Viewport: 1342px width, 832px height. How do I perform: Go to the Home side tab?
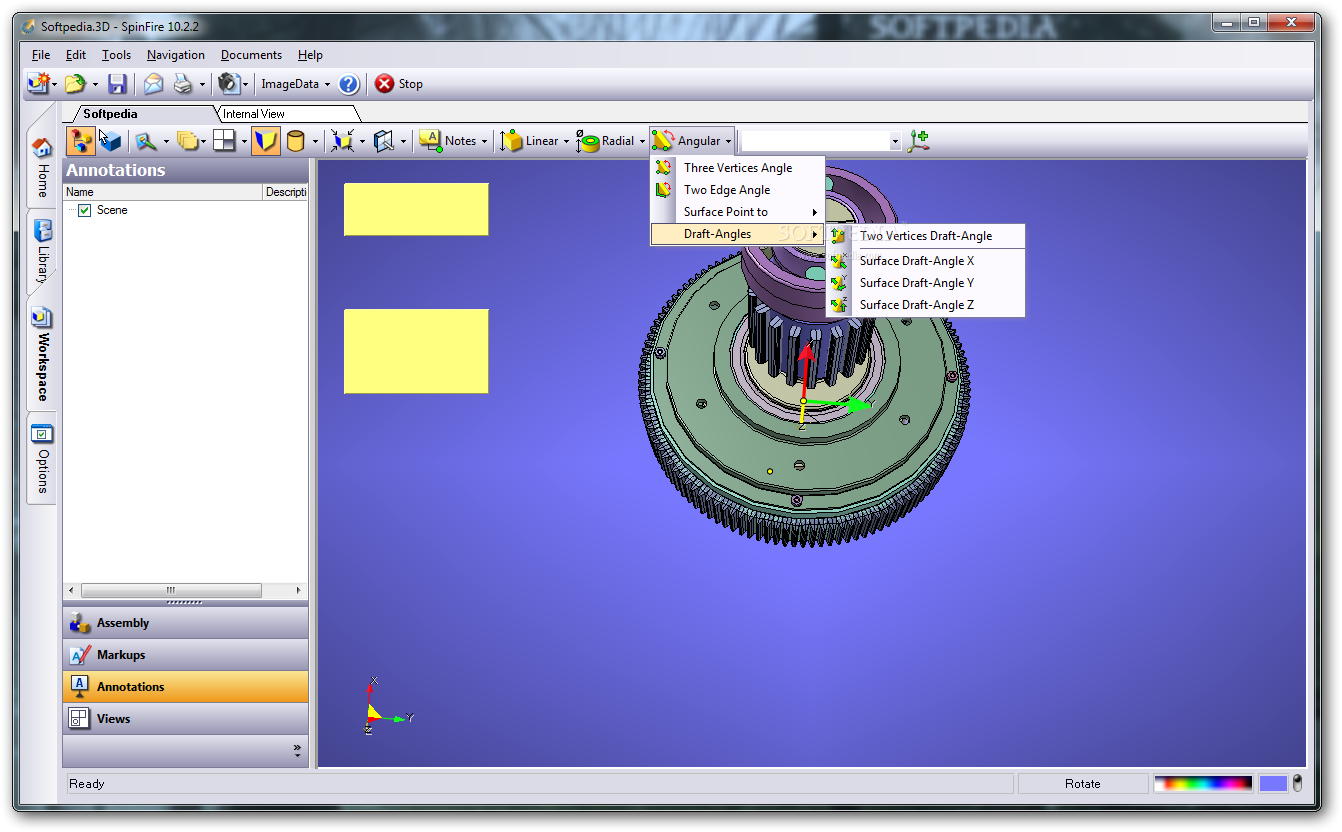42,168
